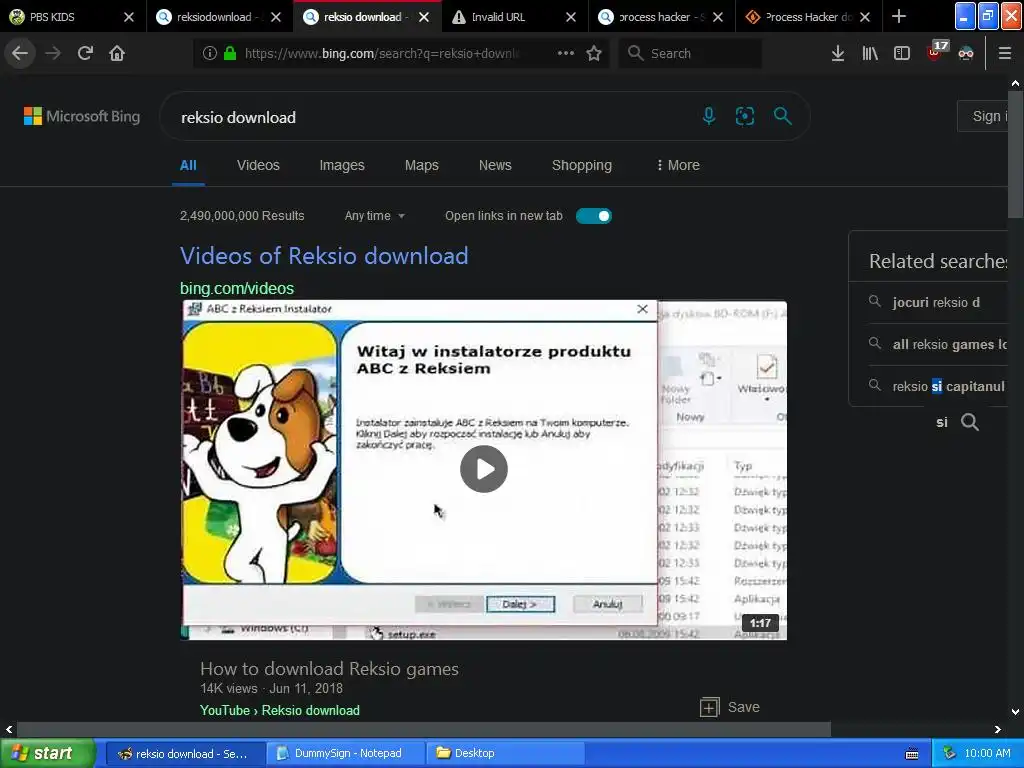Screen dimensions: 1024x768
Task: Select related search 'jocuri reksio d'
Action: pyautogui.click(x=936, y=302)
